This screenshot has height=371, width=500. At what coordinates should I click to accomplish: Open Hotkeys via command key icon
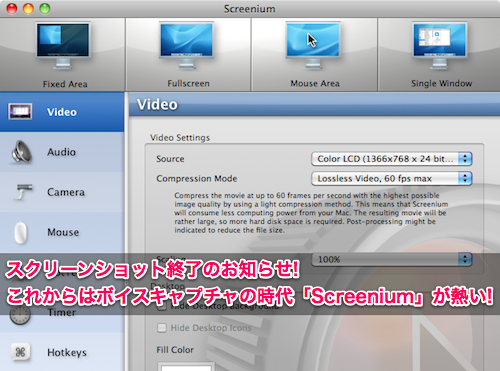click(20, 352)
